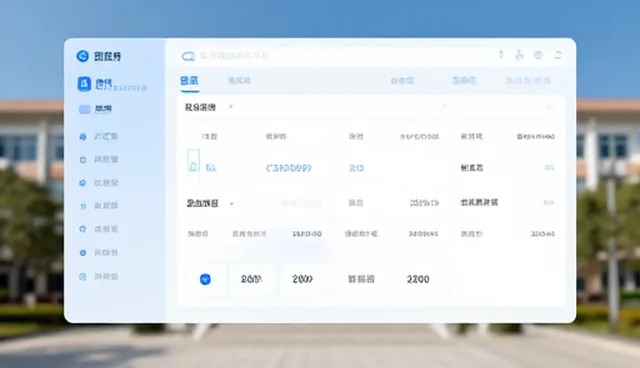Open the first item in the sidebar menu list
This screenshot has width=640, height=368.
click(x=99, y=136)
